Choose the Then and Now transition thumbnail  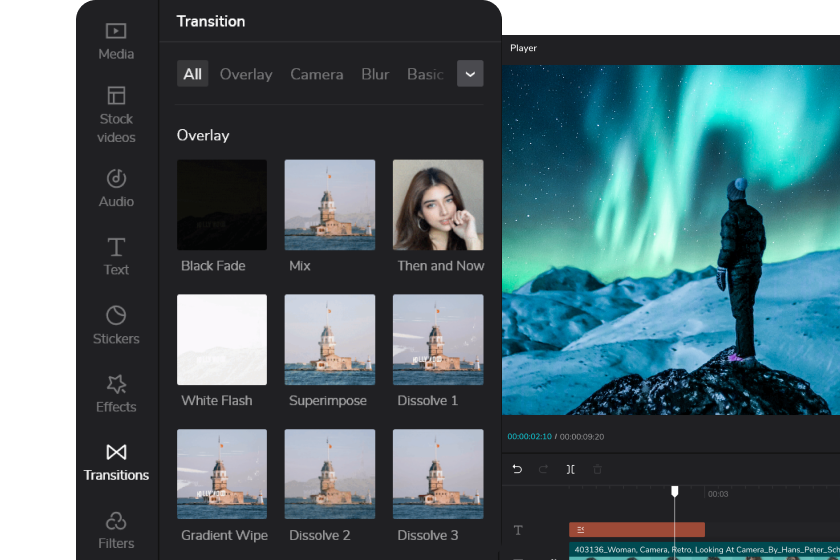(438, 205)
